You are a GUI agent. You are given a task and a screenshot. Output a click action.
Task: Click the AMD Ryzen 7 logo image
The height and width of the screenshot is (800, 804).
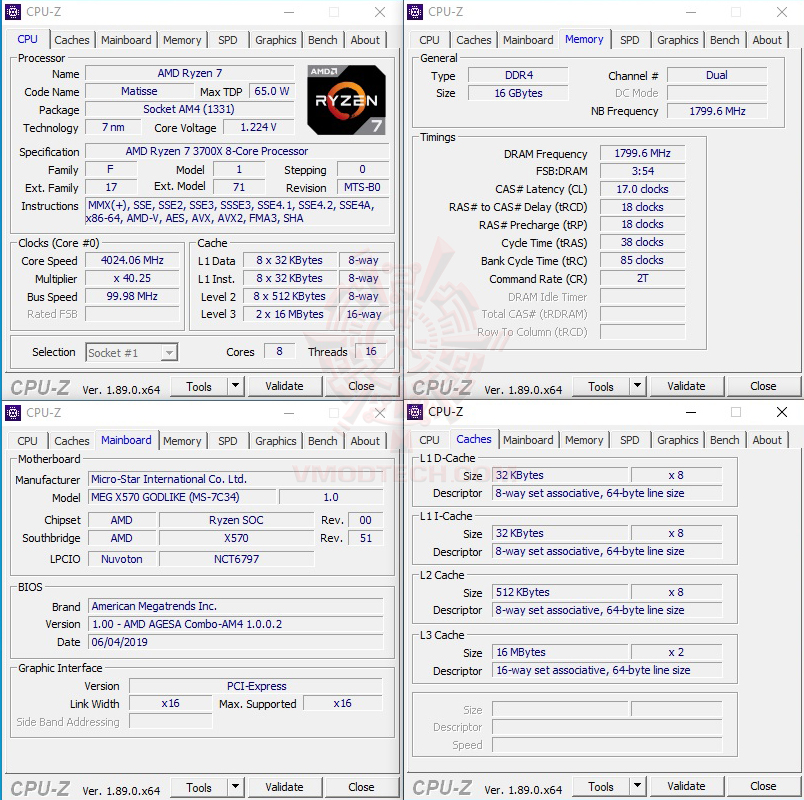tap(347, 100)
